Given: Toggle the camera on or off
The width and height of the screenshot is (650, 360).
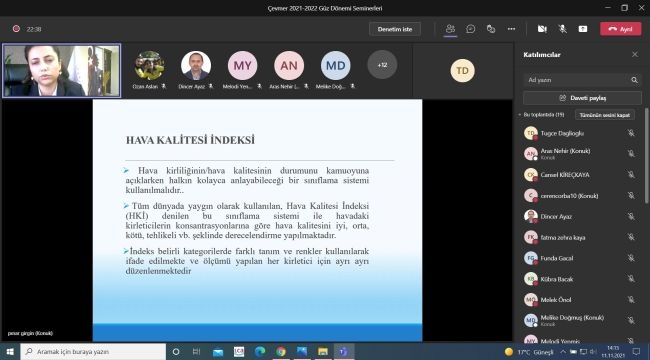Looking at the screenshot, I should [542, 29].
